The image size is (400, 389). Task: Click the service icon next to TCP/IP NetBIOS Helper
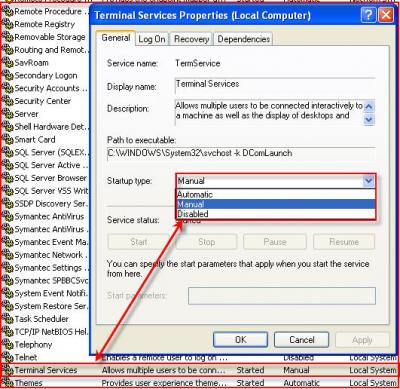(7, 332)
